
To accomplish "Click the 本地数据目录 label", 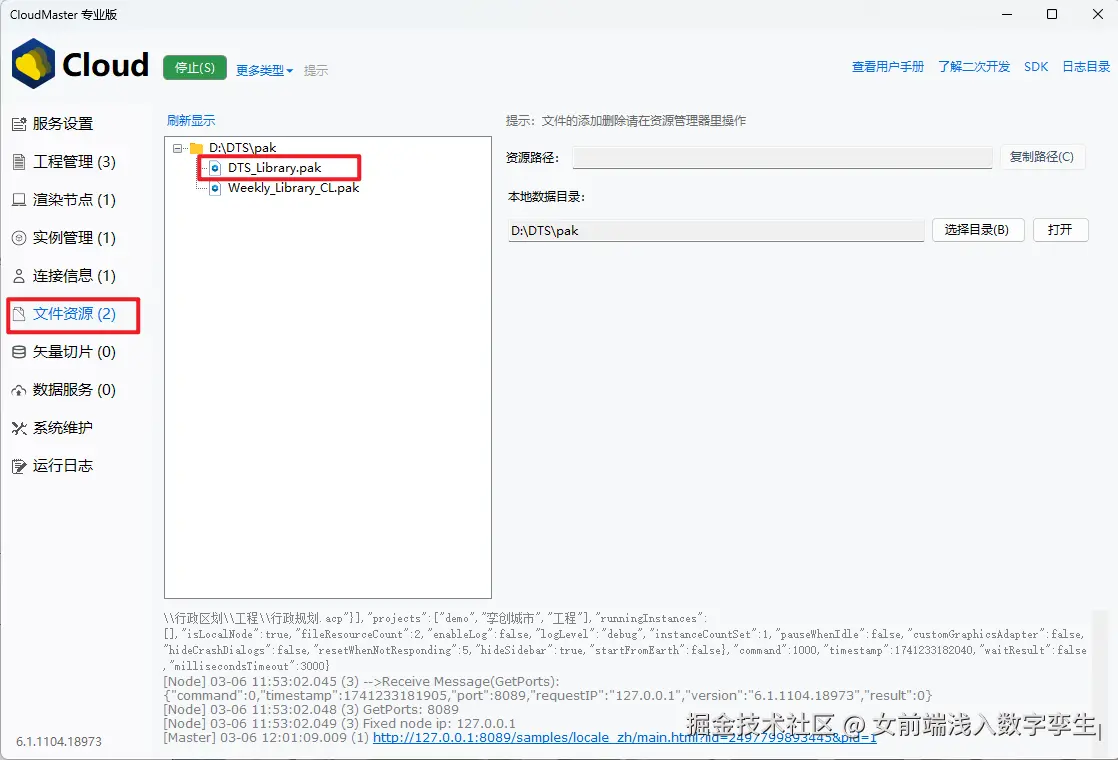I will tap(546, 197).
